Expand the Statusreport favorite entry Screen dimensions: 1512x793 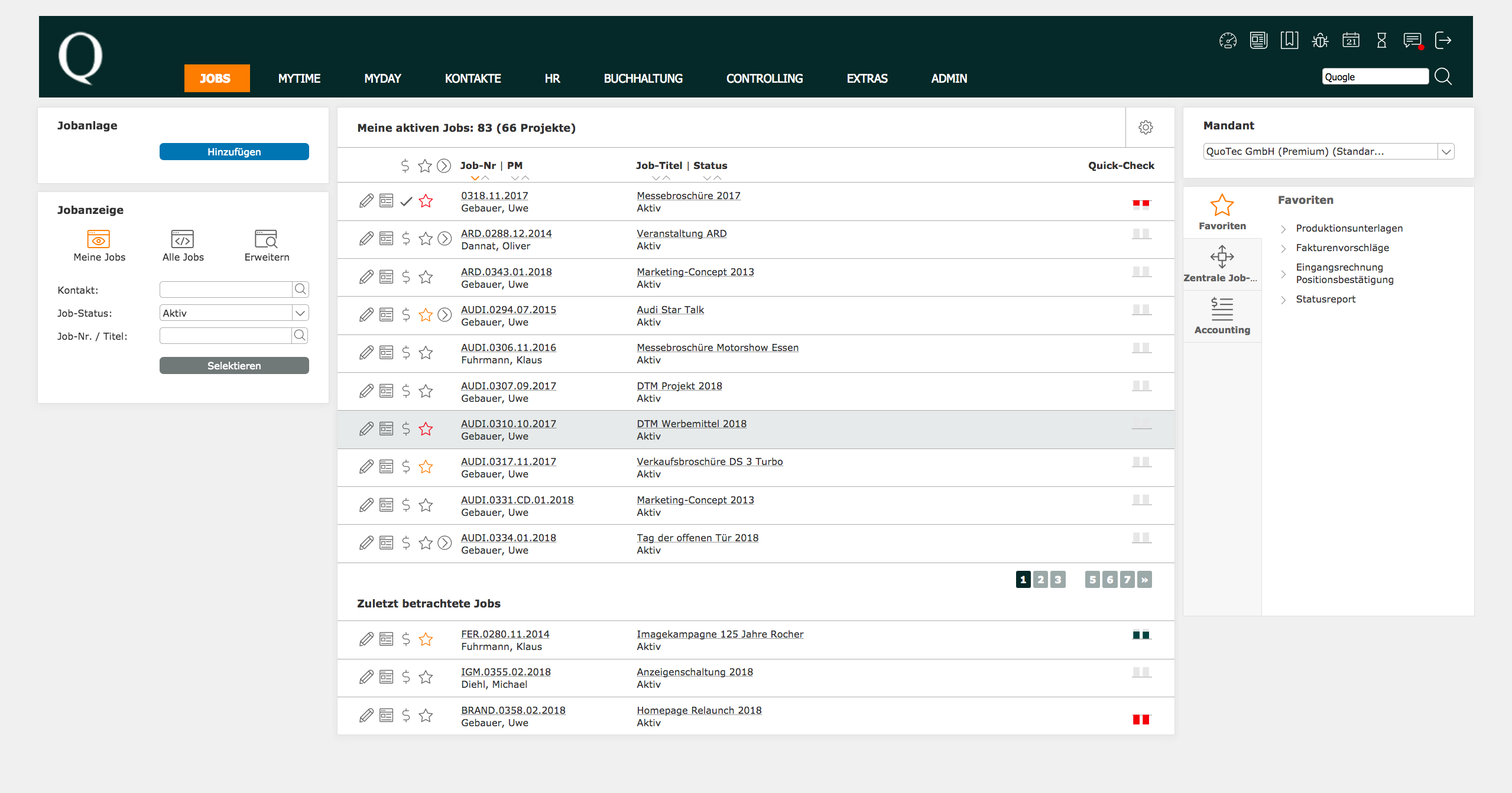tap(1283, 300)
